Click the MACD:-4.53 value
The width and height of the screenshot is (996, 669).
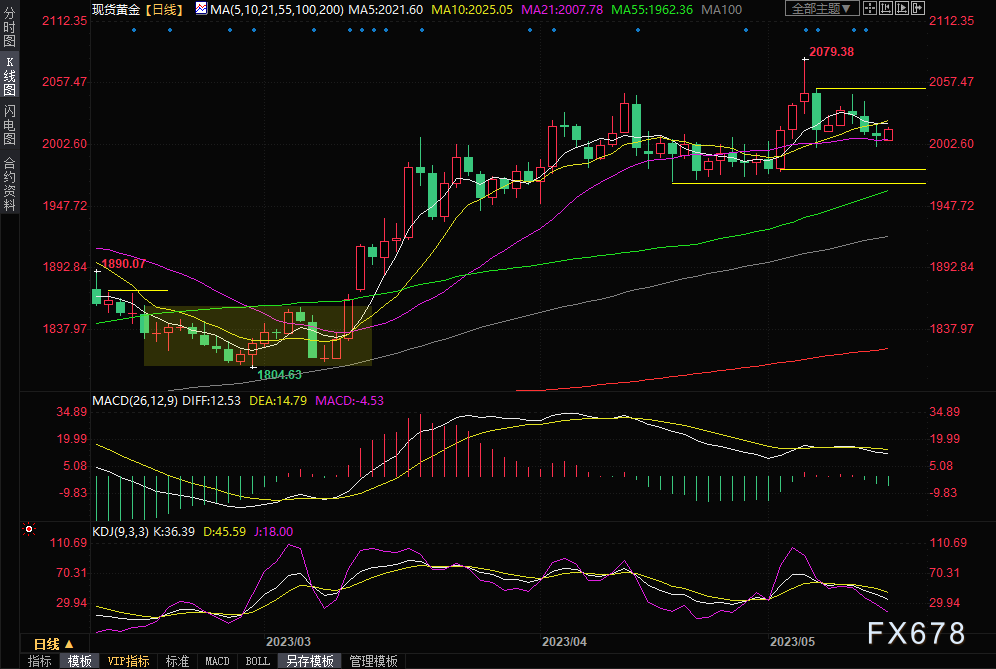pos(349,401)
